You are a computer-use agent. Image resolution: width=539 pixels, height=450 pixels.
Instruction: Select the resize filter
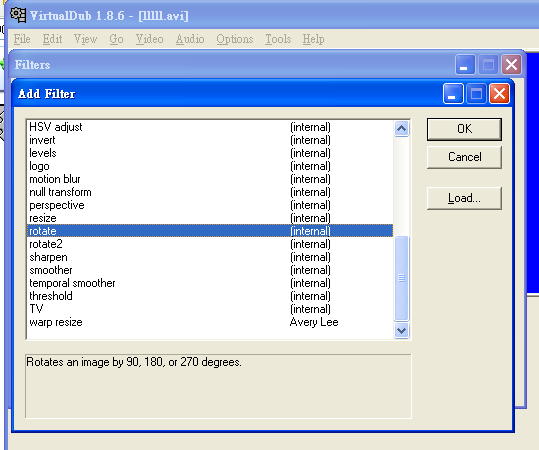[210, 218]
